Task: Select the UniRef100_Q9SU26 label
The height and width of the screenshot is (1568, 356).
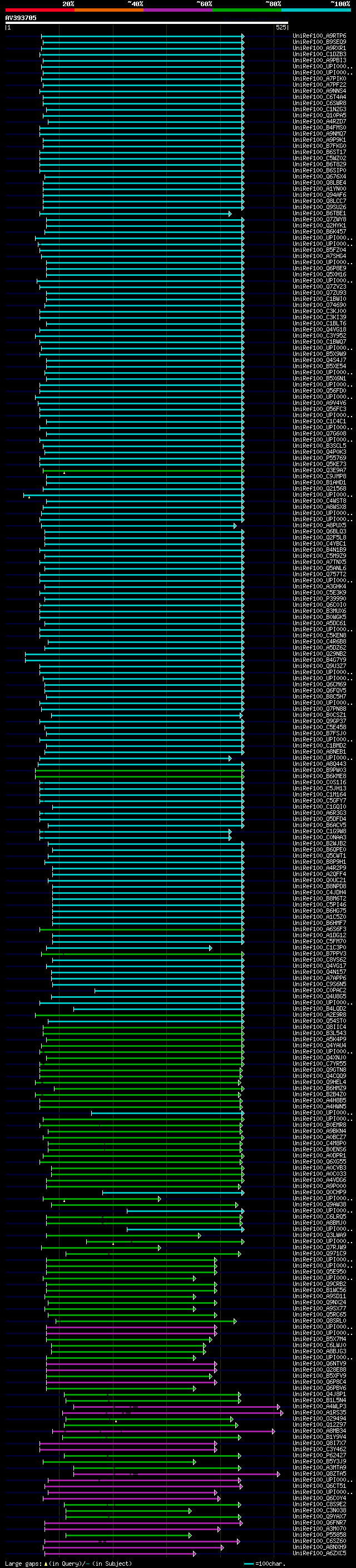Action: [319, 207]
